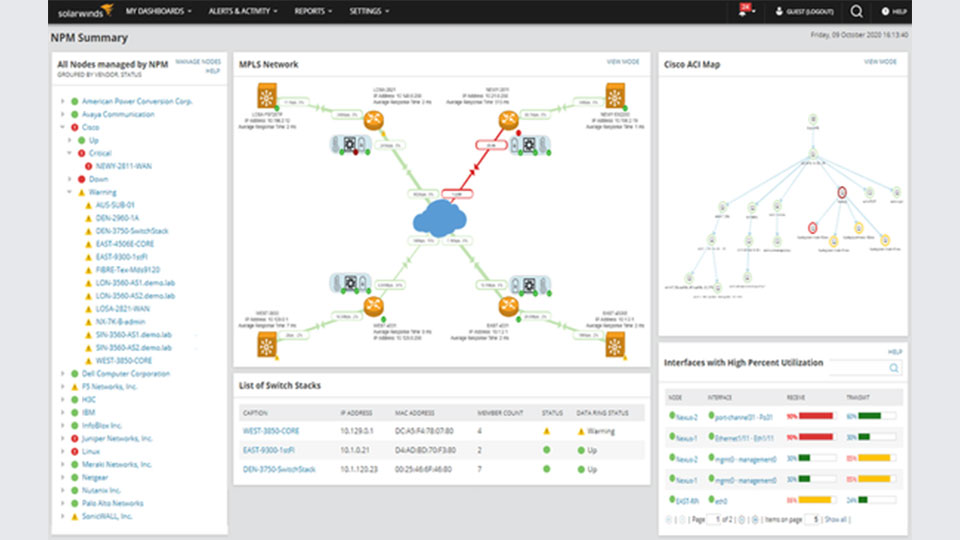Click IP address 10.129.0.1 in switch stacks
Viewport: 960px width, 540px height.
tap(357, 431)
